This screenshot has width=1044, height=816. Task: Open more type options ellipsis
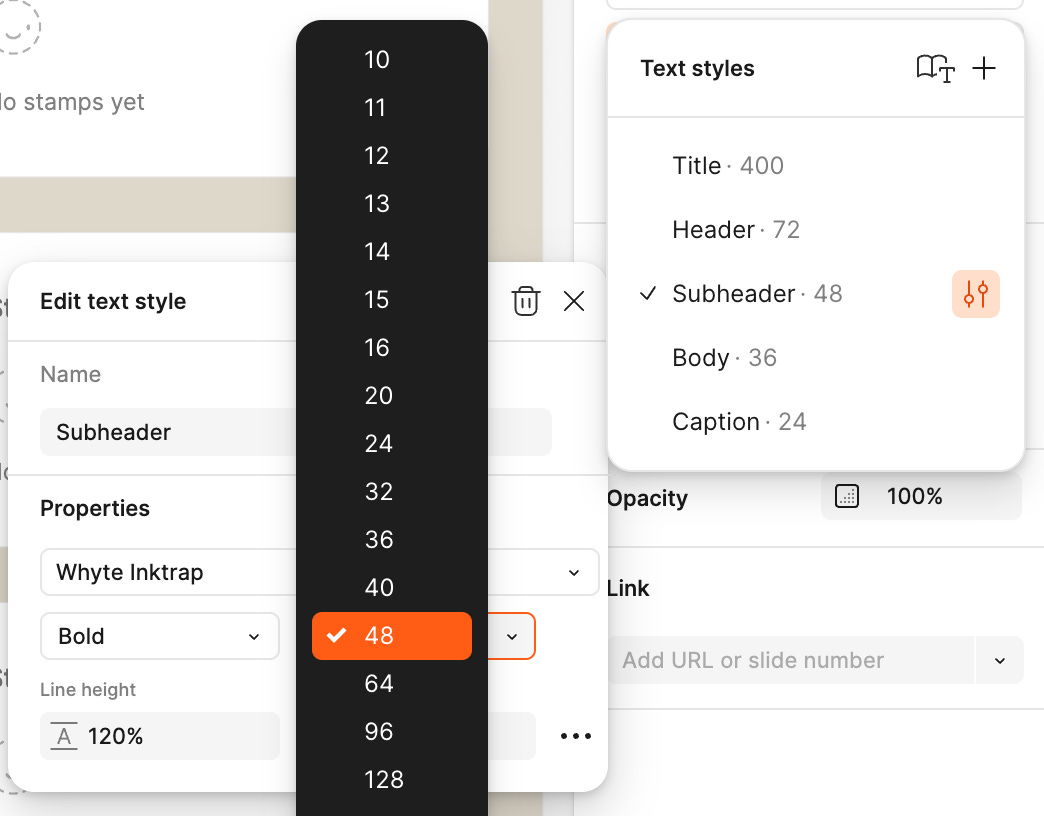[575, 736]
